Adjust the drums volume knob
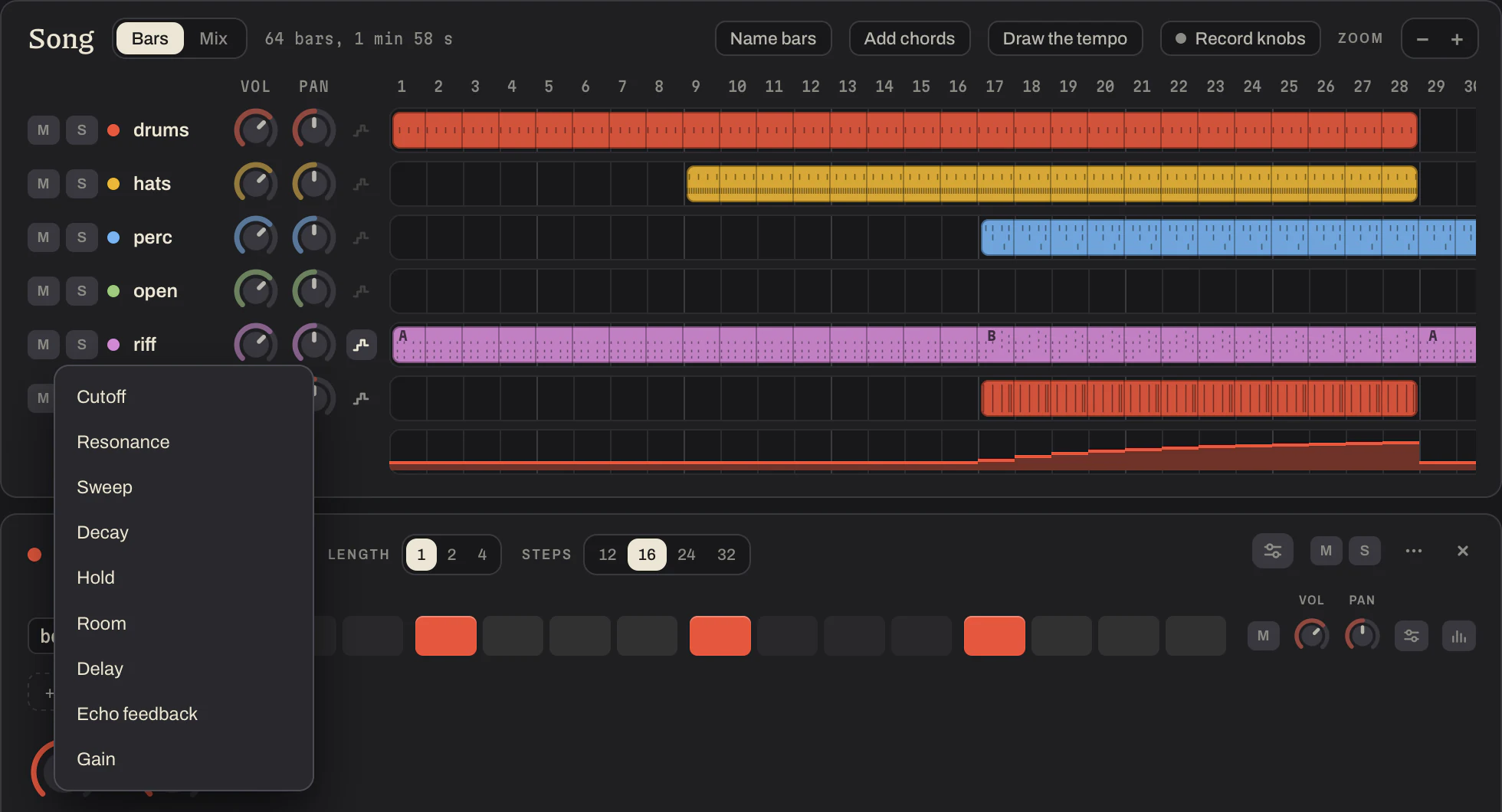 pyautogui.click(x=256, y=129)
